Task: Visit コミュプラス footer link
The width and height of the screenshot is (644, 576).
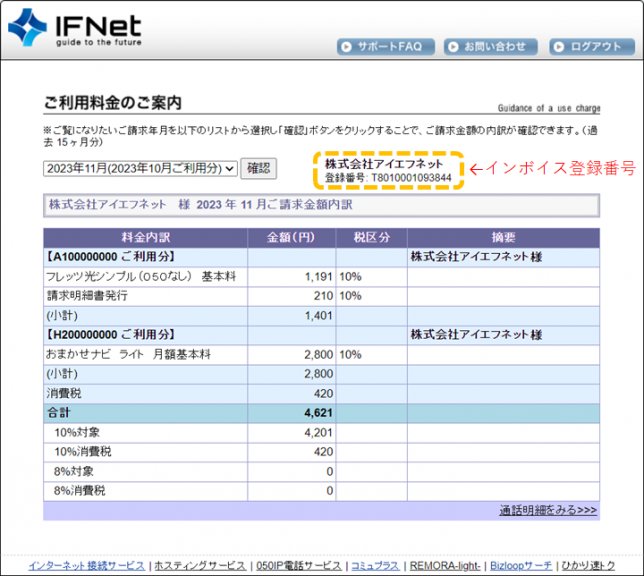Action: pos(376,565)
